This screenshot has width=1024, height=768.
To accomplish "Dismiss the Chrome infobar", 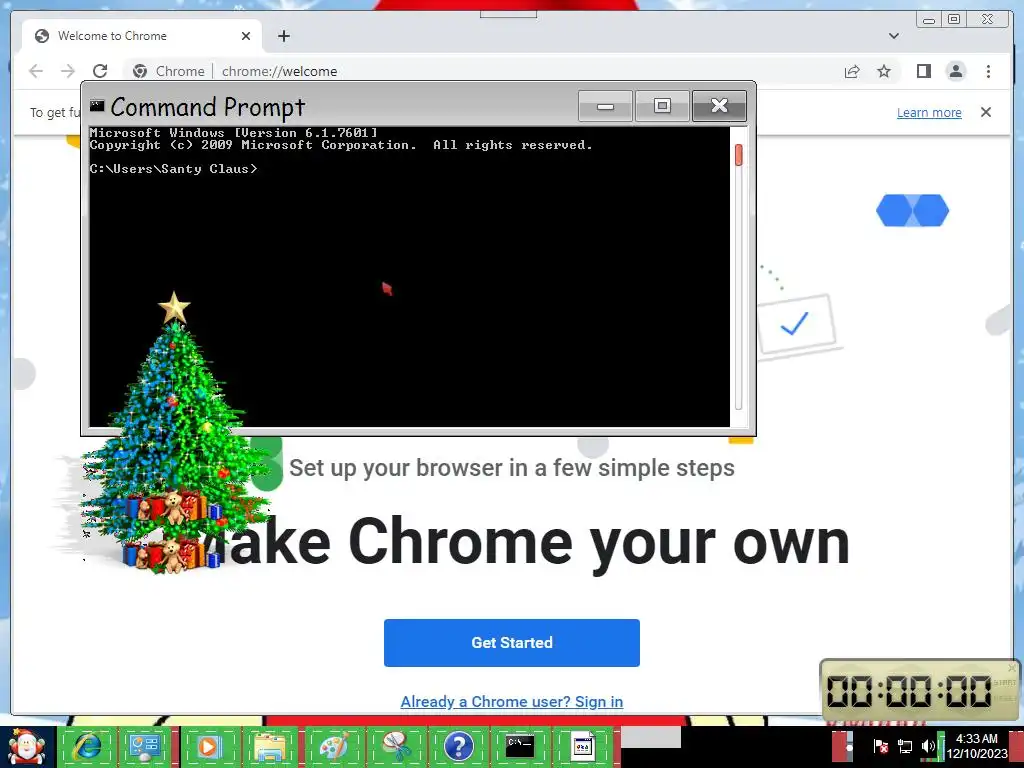I will tap(986, 112).
